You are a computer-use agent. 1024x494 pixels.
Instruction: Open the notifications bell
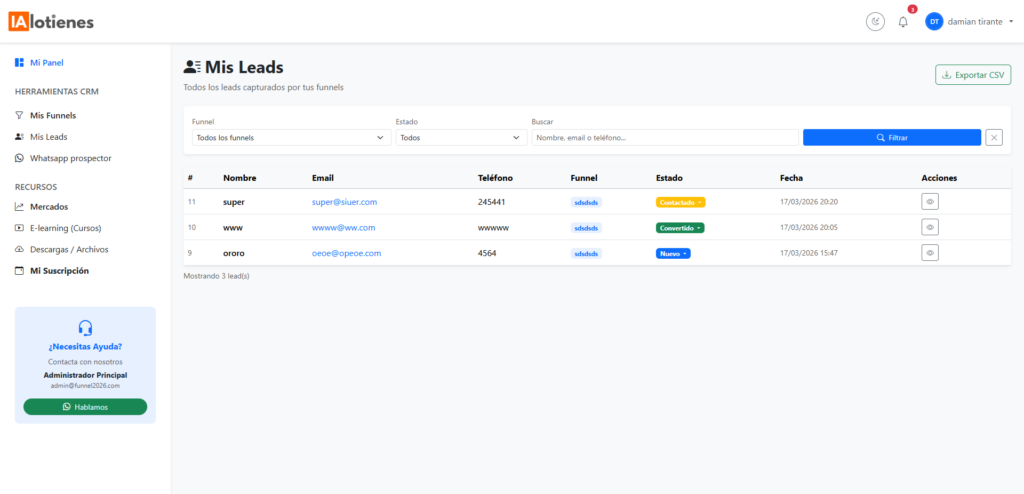(x=903, y=21)
